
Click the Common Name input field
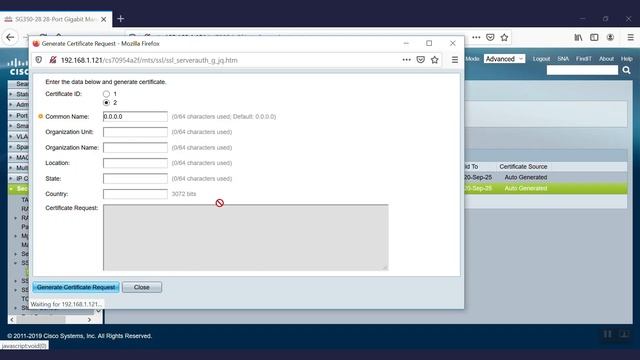click(x=135, y=116)
